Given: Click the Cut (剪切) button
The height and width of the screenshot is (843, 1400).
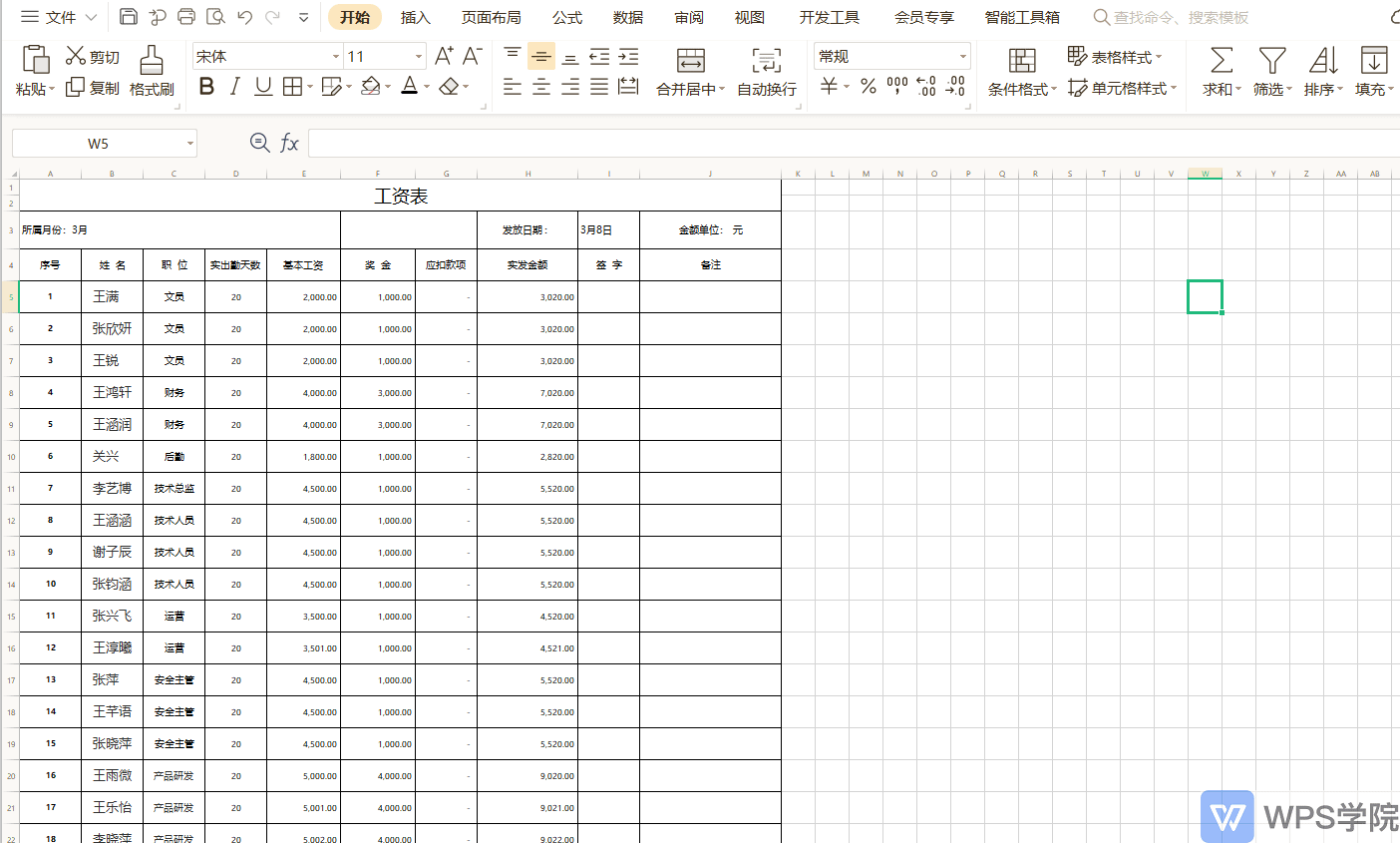Looking at the screenshot, I should [93, 57].
